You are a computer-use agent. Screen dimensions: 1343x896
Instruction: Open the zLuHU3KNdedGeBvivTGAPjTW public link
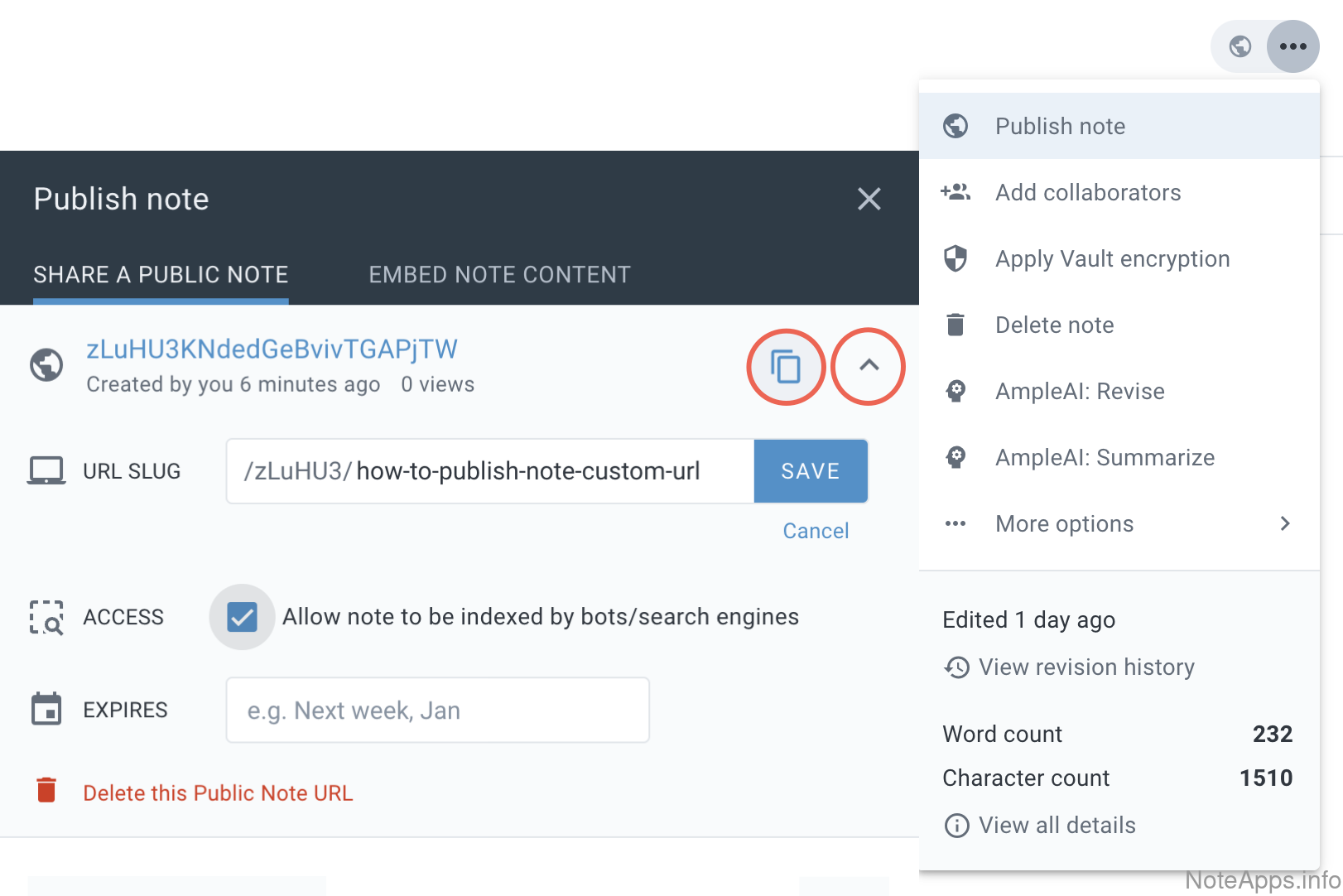pyautogui.click(x=272, y=349)
